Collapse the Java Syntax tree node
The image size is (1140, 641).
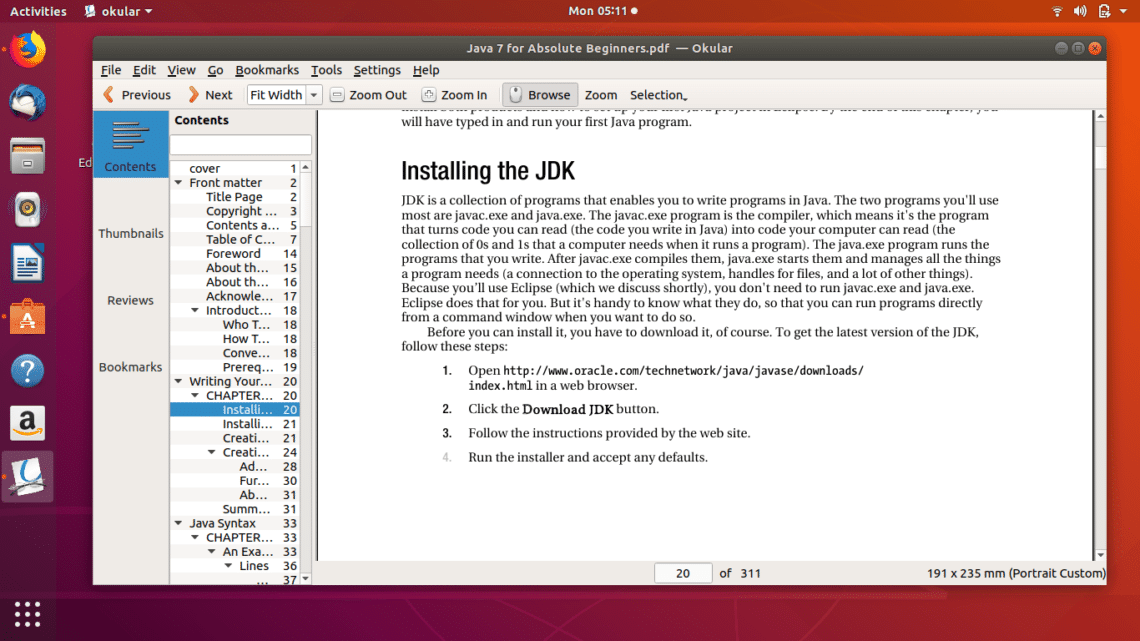tap(179, 523)
